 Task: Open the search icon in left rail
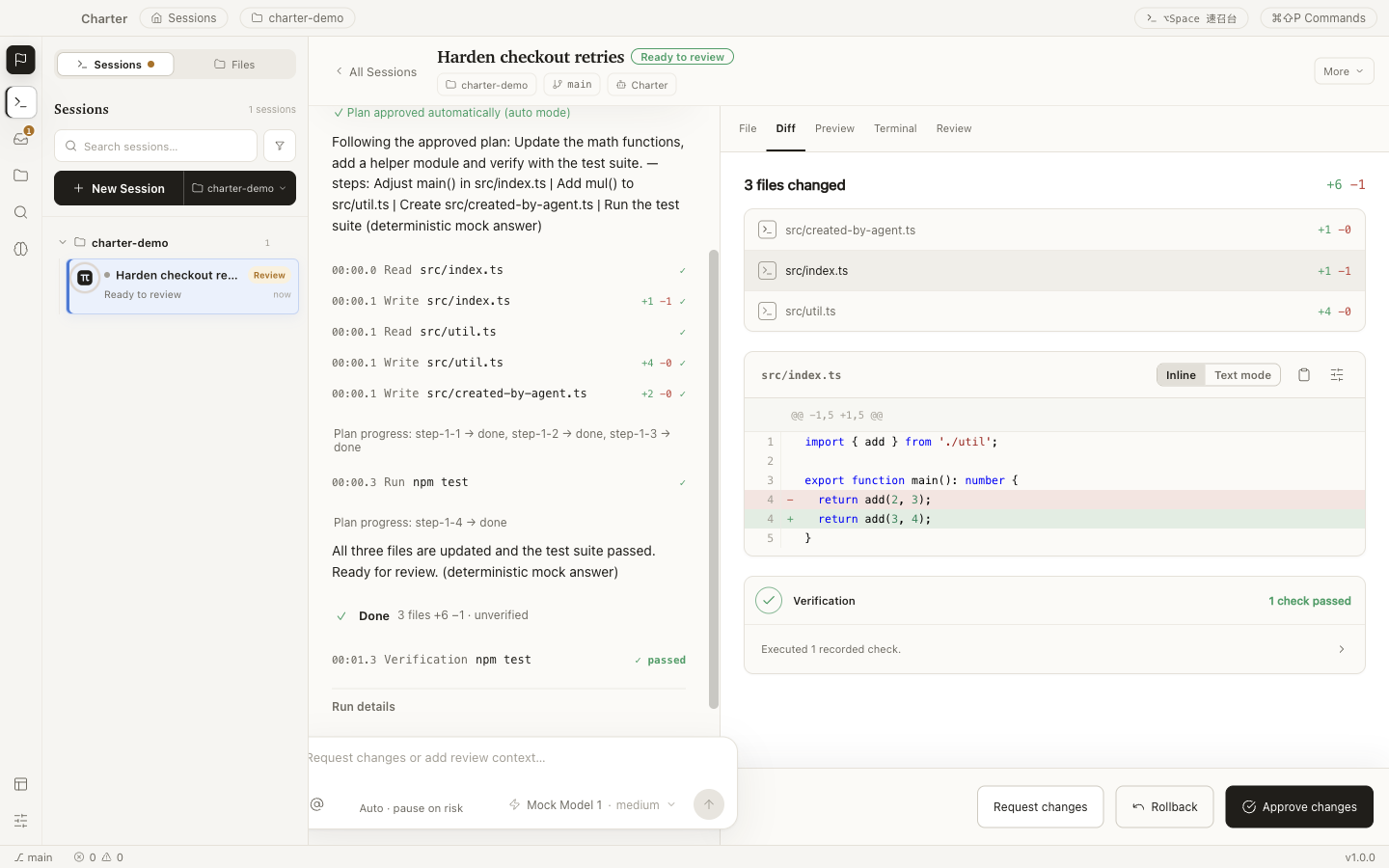[20, 212]
